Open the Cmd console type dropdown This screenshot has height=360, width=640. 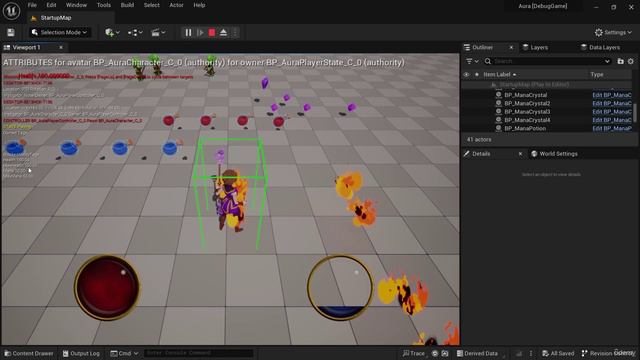tap(124, 353)
